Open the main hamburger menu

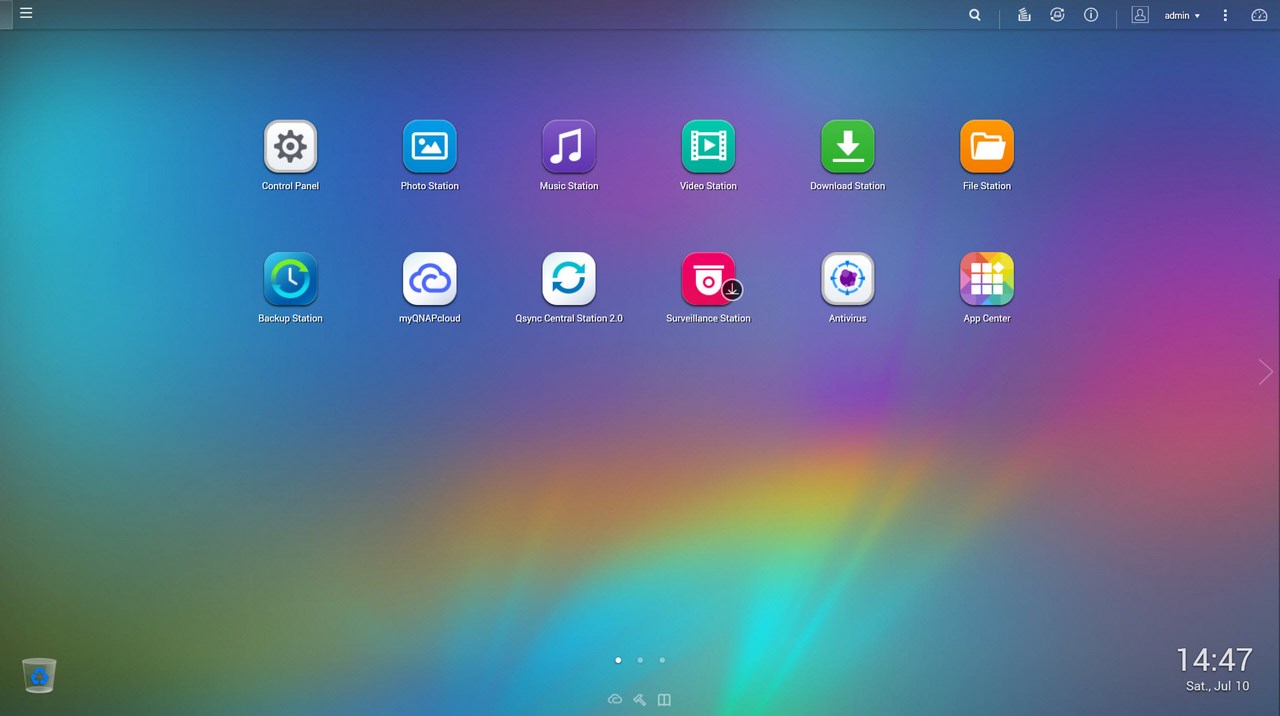tap(26, 14)
